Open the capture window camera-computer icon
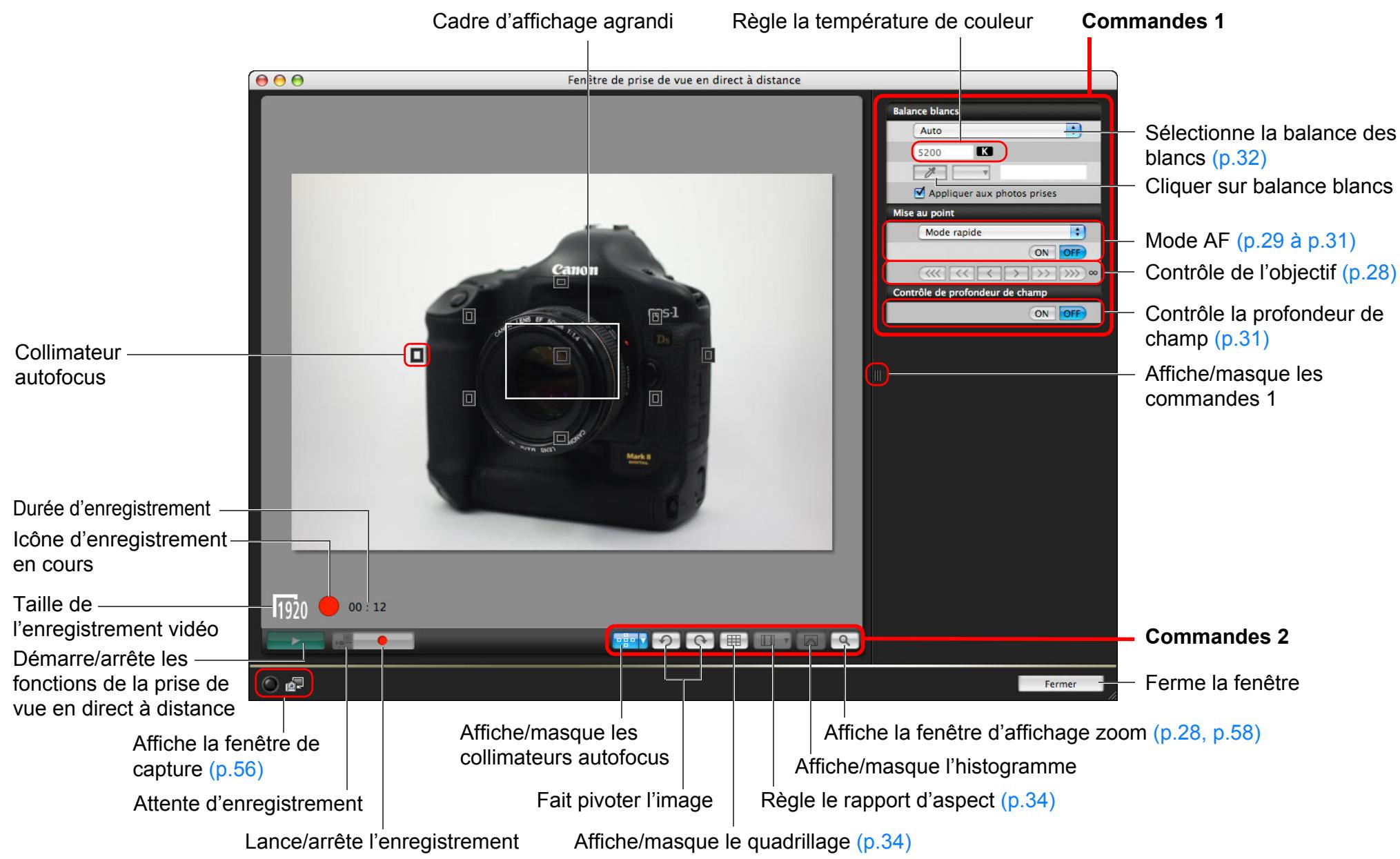Viewport: 1400px width, 859px height. tap(295, 684)
